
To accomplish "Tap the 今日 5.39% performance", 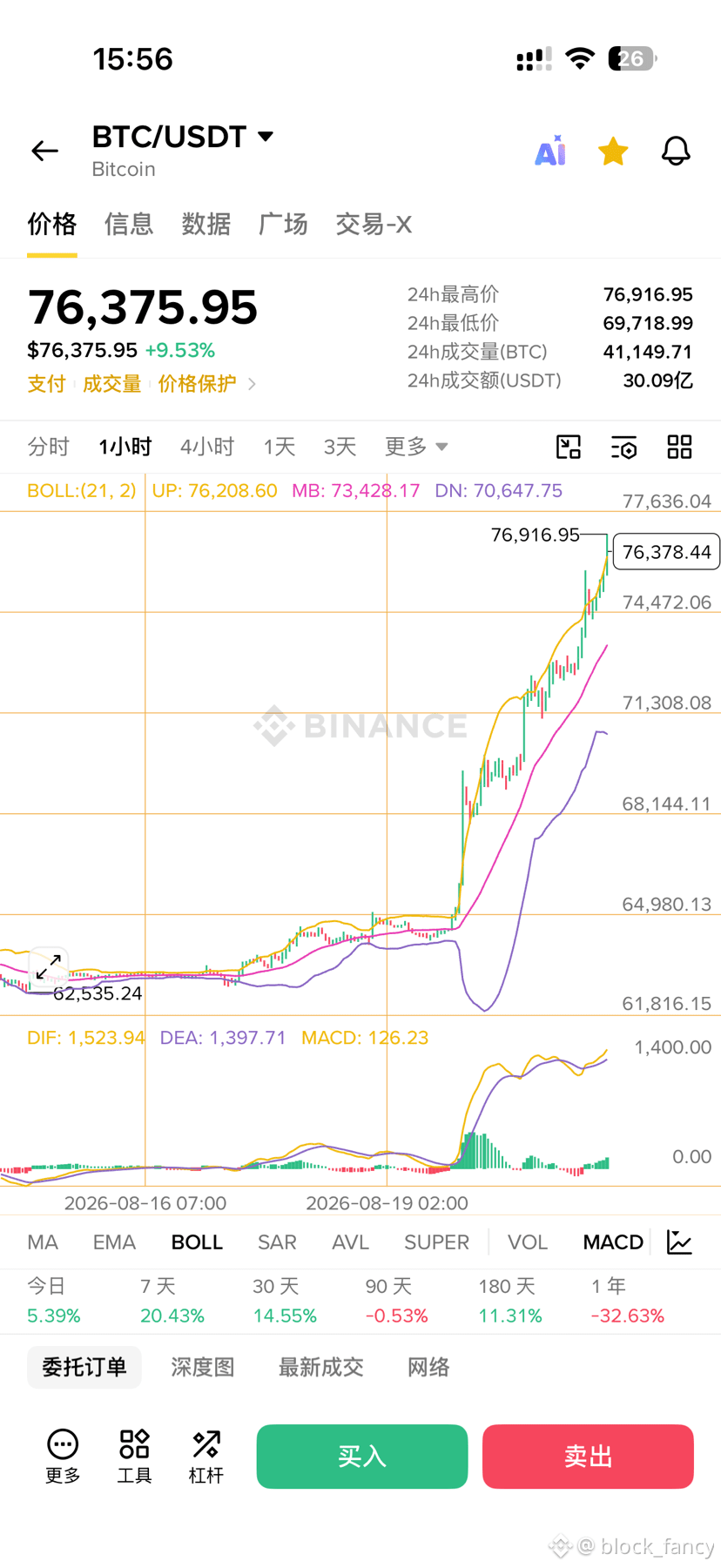I will click(53, 1301).
